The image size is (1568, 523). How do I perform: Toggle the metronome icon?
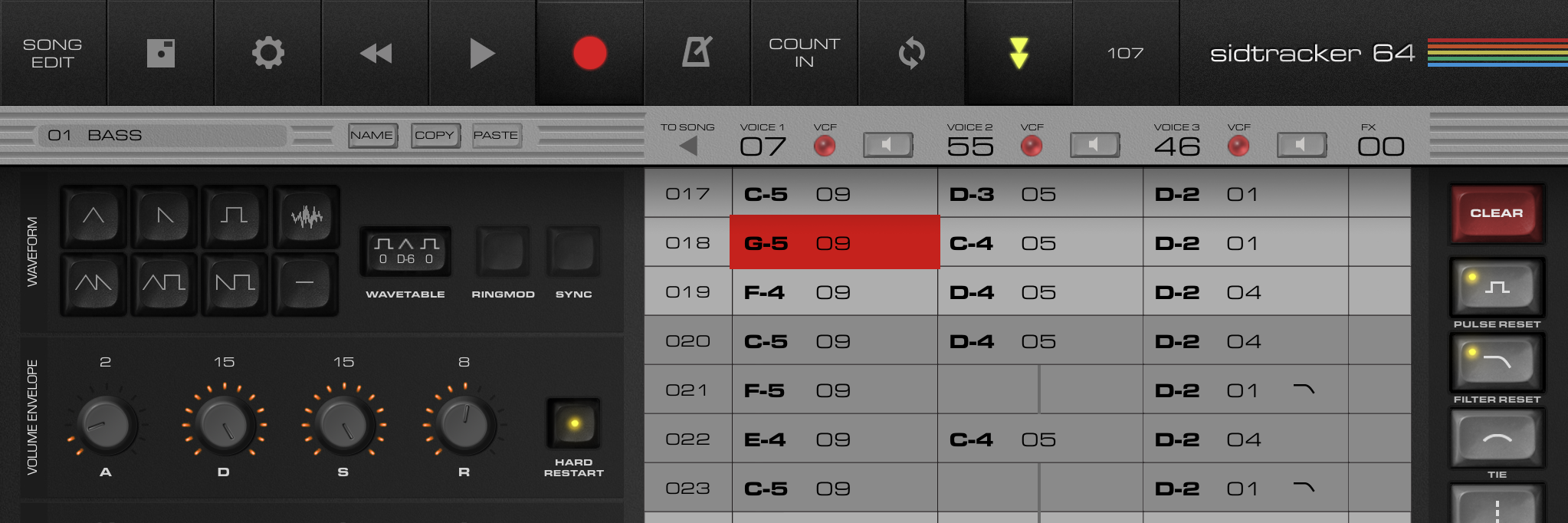pos(697,53)
